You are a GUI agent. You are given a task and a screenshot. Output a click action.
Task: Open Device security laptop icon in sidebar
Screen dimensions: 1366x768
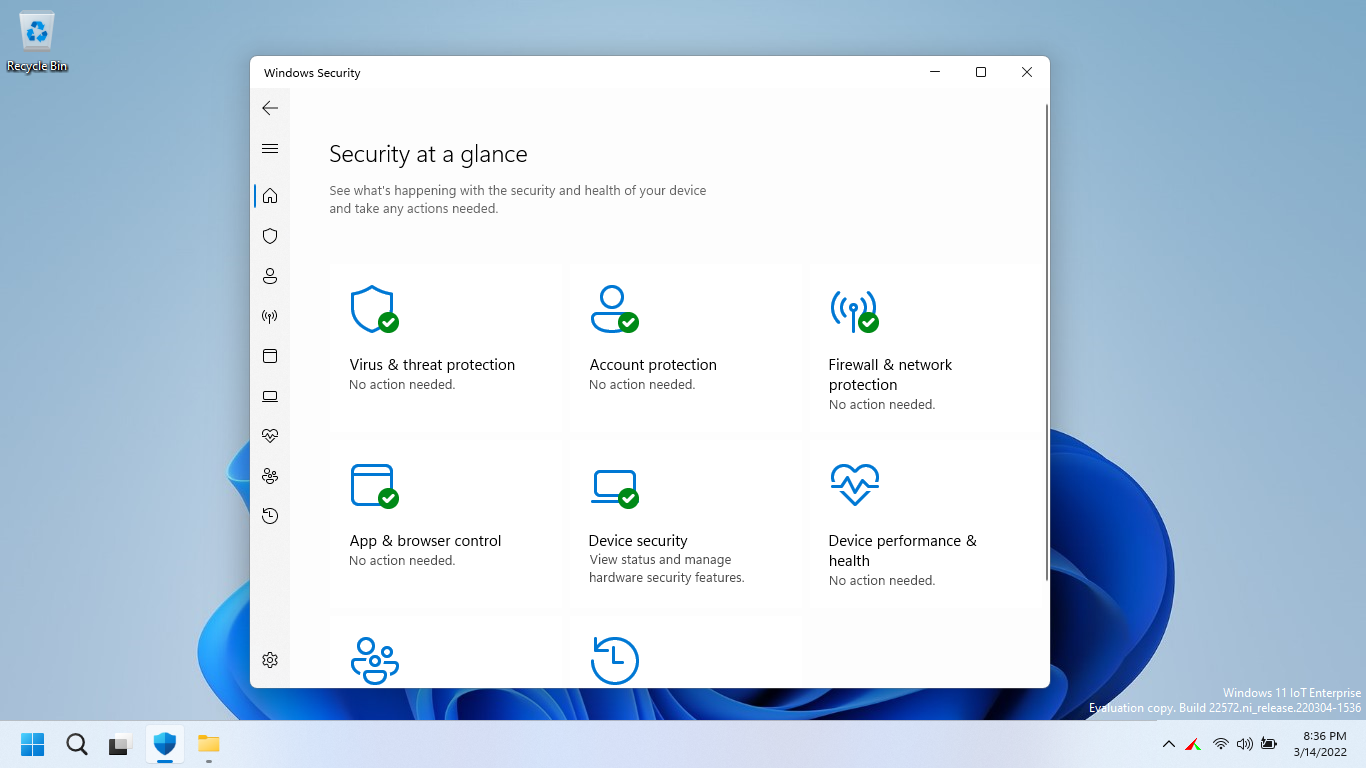coord(270,396)
